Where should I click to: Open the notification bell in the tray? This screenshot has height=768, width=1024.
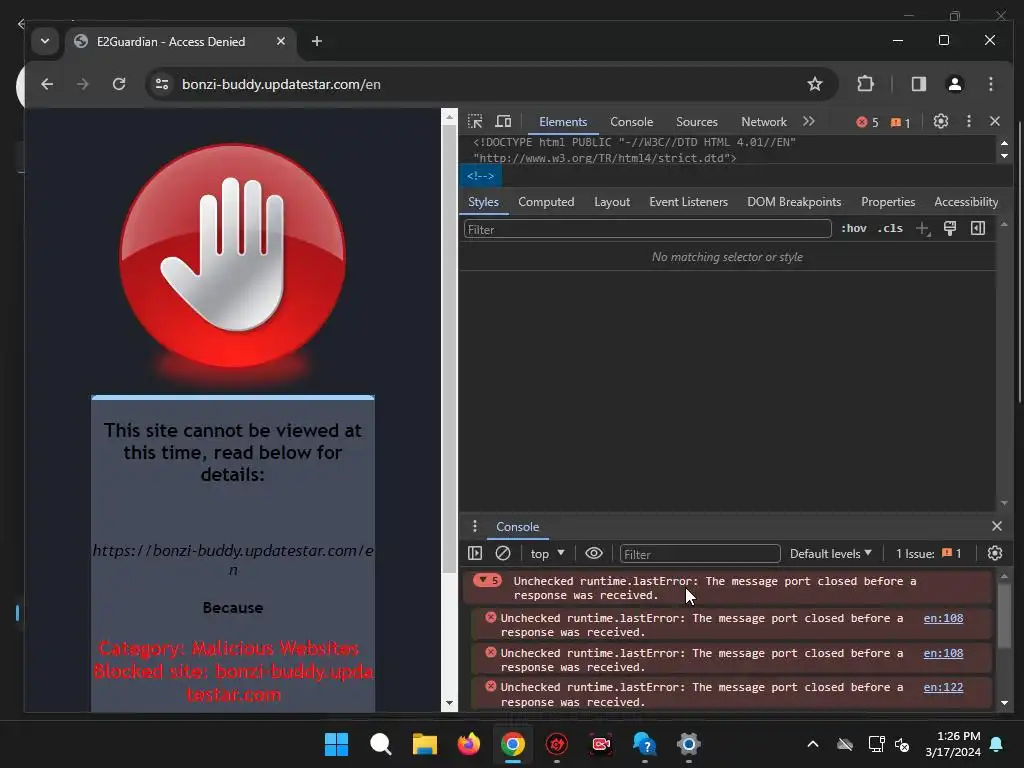pos(997,744)
